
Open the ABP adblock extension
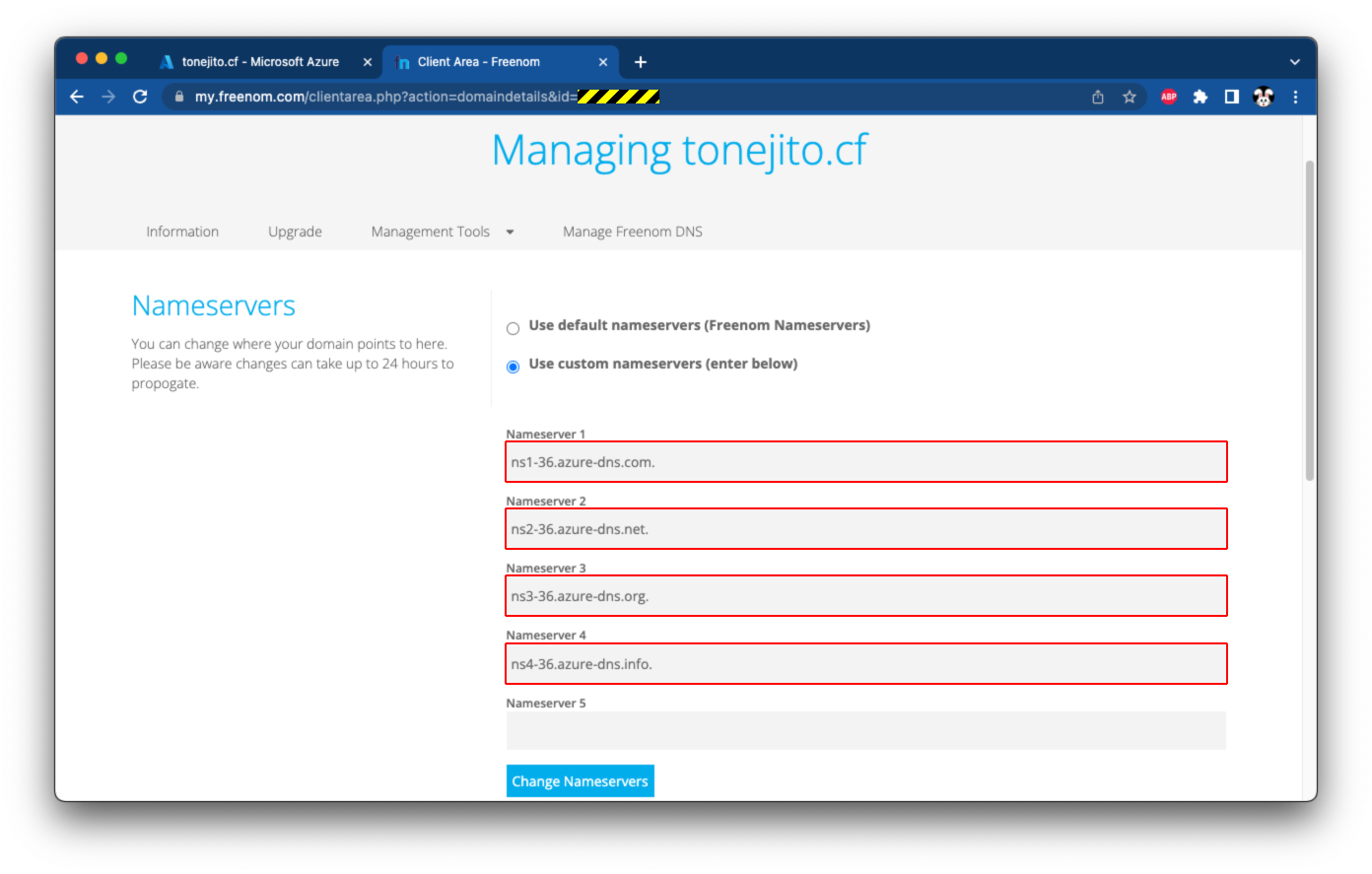pyautogui.click(x=1169, y=97)
